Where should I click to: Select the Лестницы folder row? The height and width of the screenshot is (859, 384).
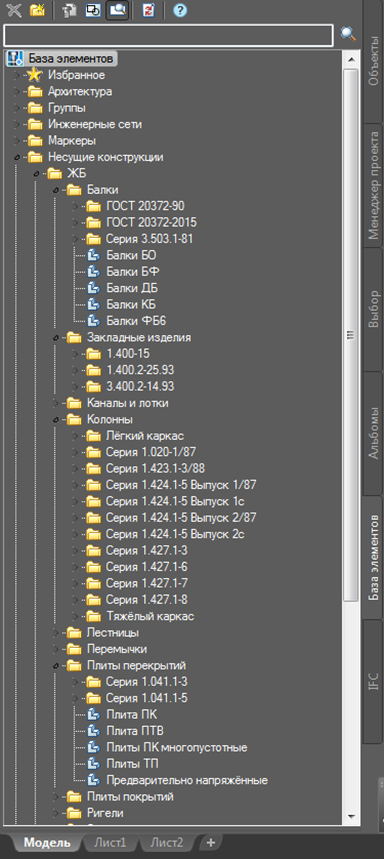tap(113, 633)
